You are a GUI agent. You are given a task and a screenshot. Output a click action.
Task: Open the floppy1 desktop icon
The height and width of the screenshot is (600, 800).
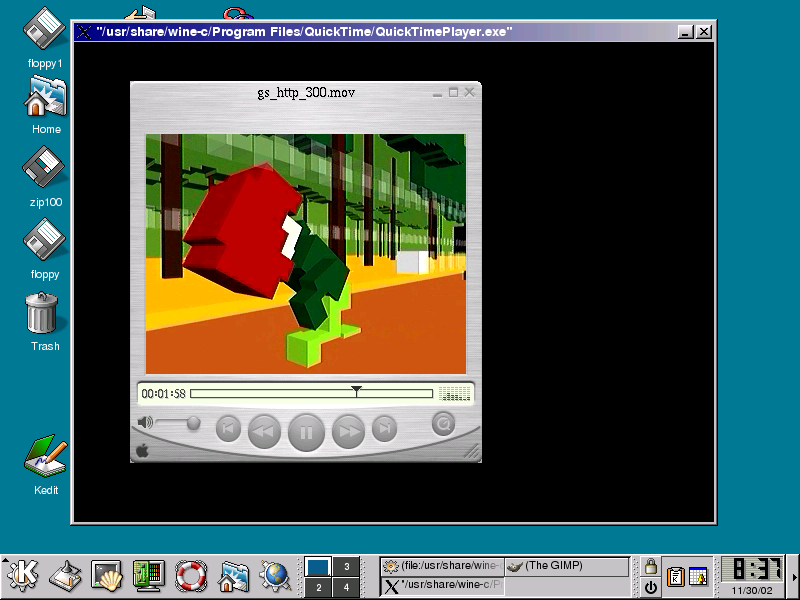coord(45,38)
